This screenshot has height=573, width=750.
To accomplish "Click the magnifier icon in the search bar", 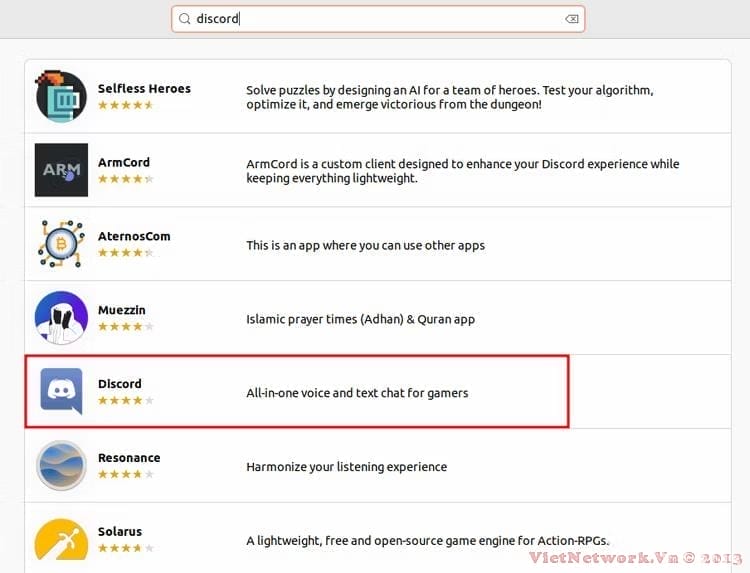I will click(185, 19).
